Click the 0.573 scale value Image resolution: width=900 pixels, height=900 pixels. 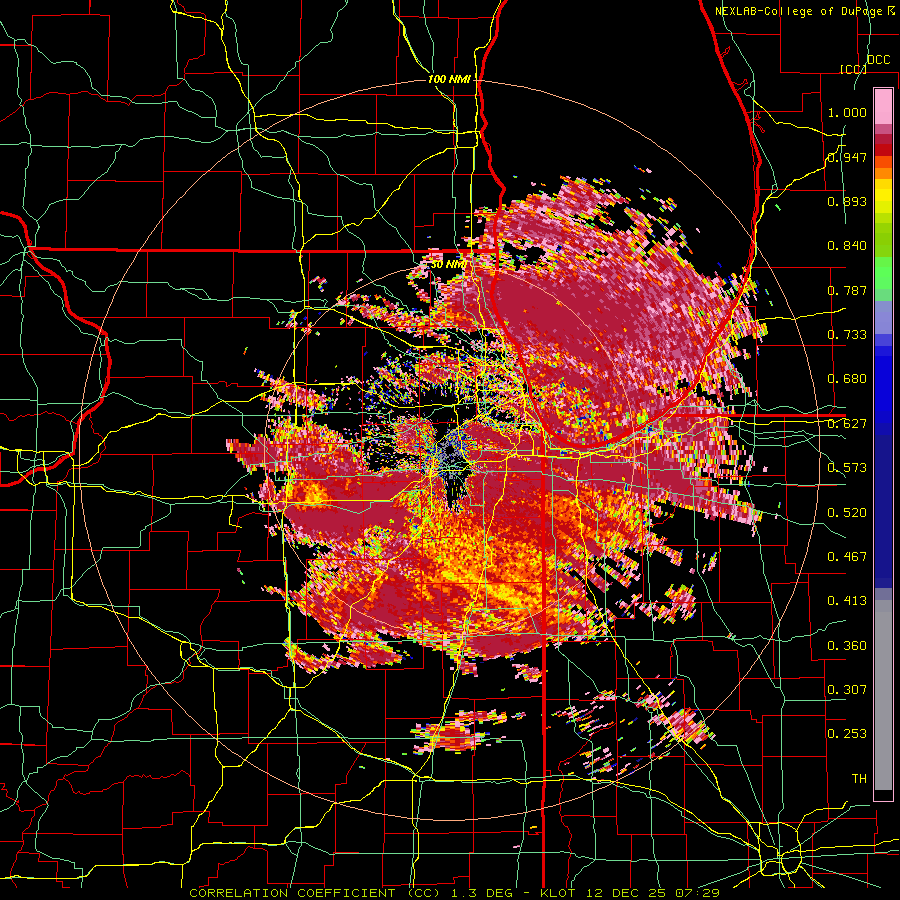click(847, 468)
